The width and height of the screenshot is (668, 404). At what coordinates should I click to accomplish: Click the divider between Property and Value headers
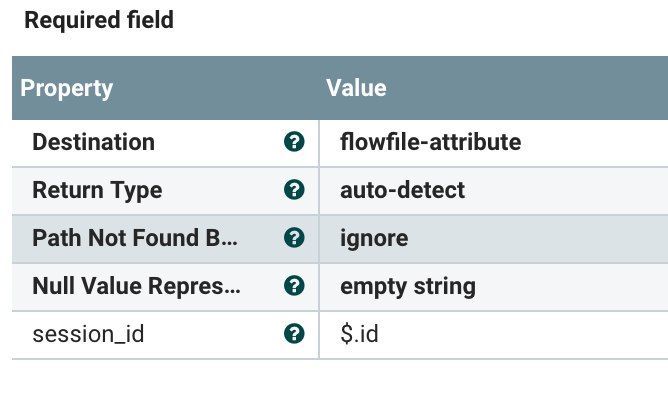click(x=318, y=88)
